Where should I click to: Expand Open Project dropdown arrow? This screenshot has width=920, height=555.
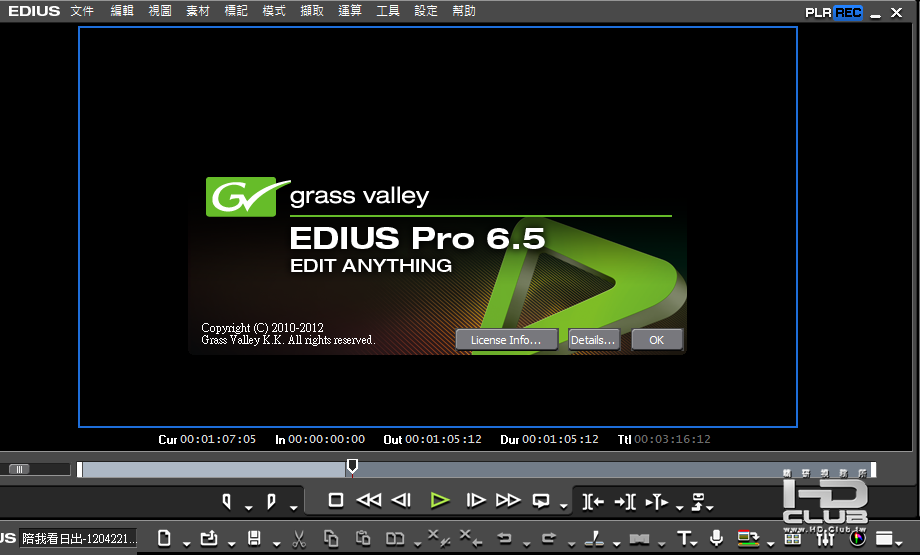[x=232, y=544]
